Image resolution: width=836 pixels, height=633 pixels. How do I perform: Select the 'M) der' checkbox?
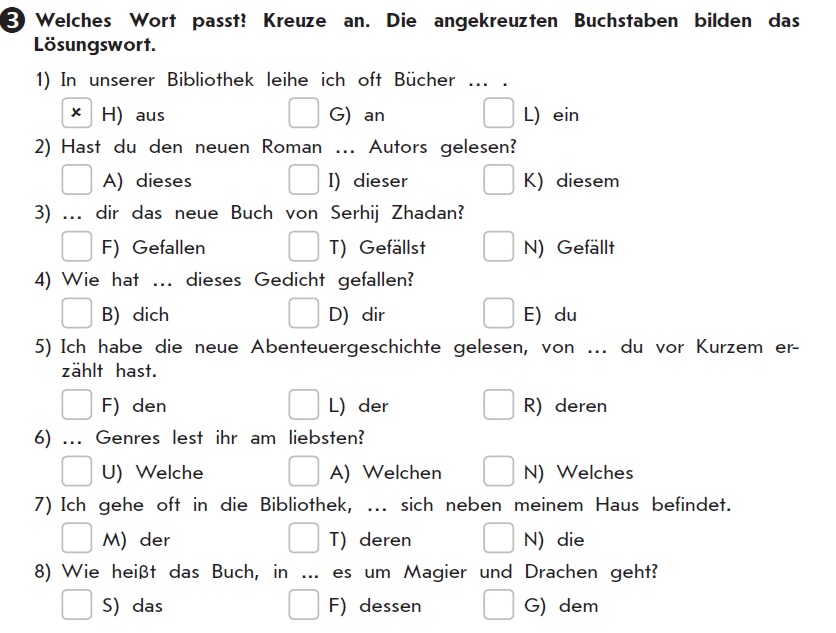click(x=76, y=539)
